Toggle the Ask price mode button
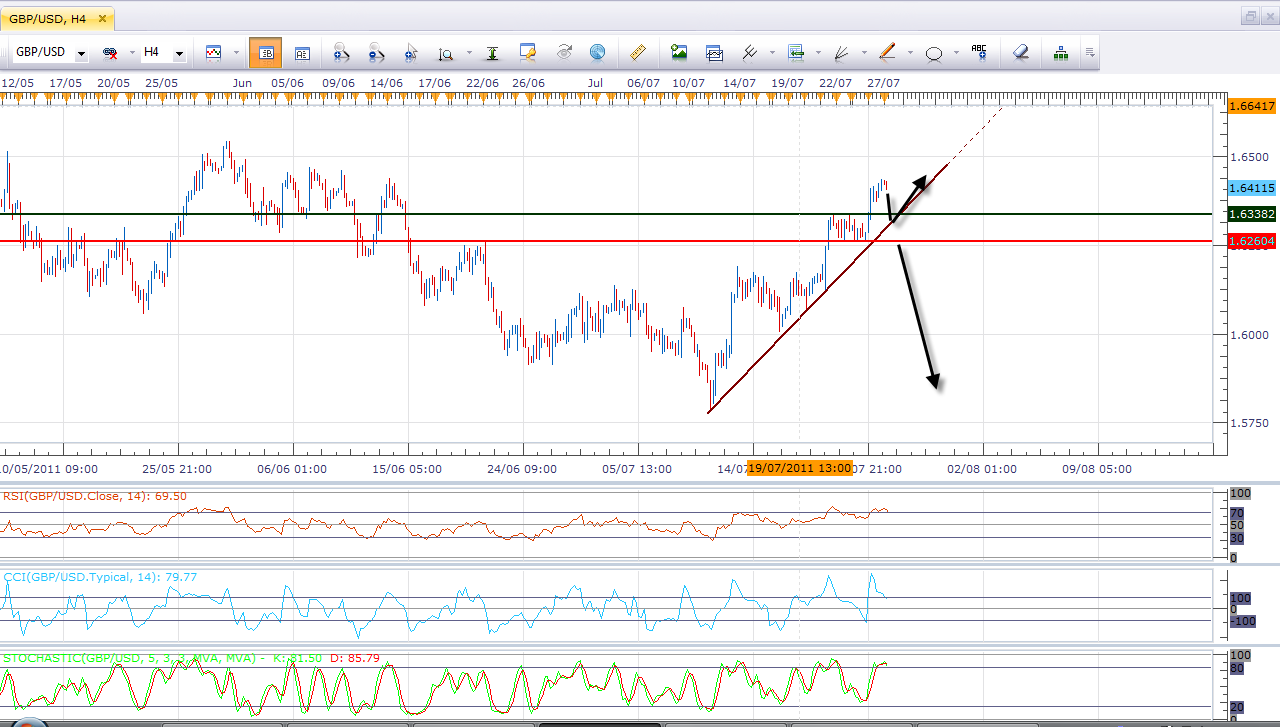The width and height of the screenshot is (1280, 727). (x=302, y=53)
